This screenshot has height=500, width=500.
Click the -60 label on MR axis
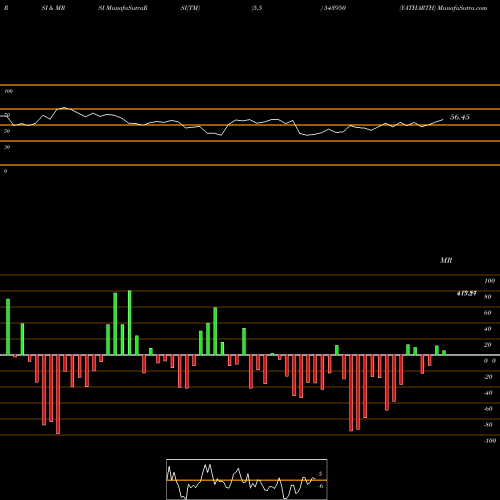(488, 409)
